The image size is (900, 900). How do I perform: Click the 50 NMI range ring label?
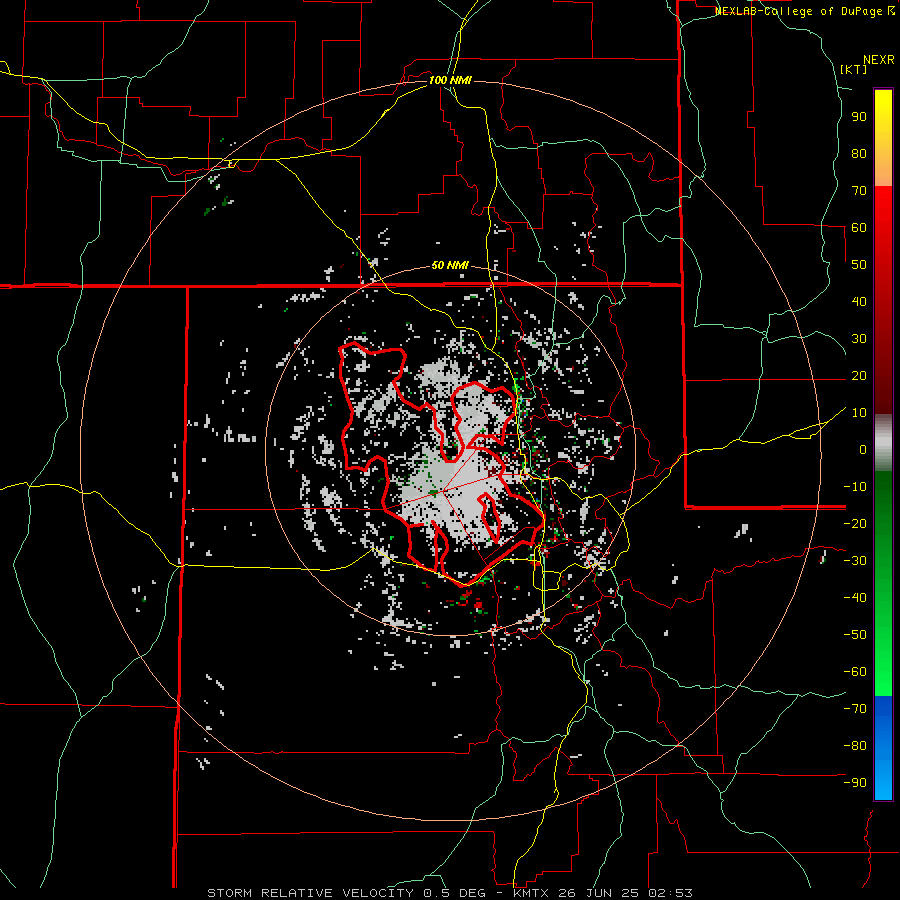450,265
